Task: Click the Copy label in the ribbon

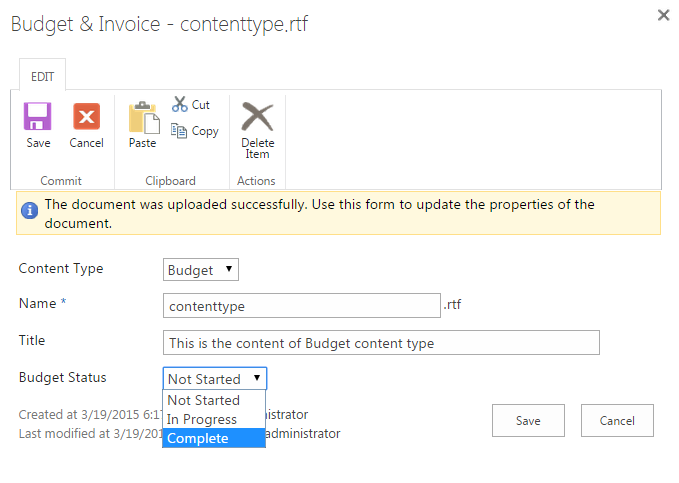Action: point(205,131)
